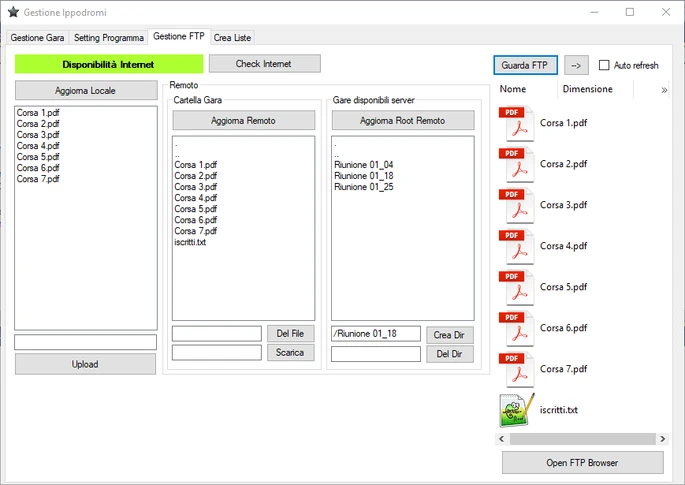Select the Corsa 7.pdf PDF icon

point(516,370)
